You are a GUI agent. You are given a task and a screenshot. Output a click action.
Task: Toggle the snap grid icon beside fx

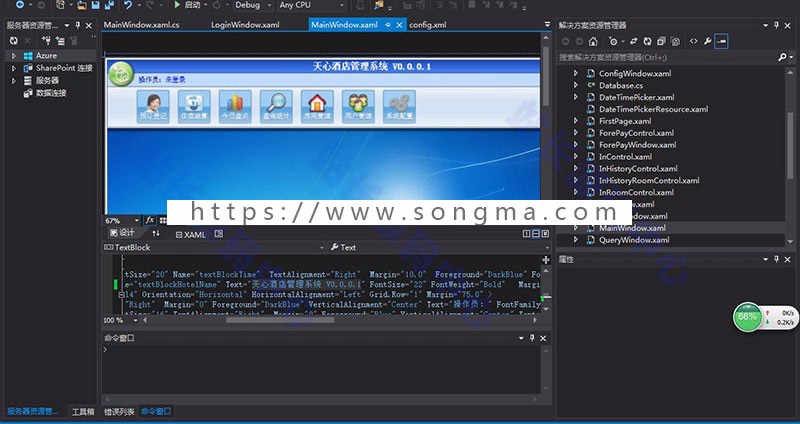point(163,220)
